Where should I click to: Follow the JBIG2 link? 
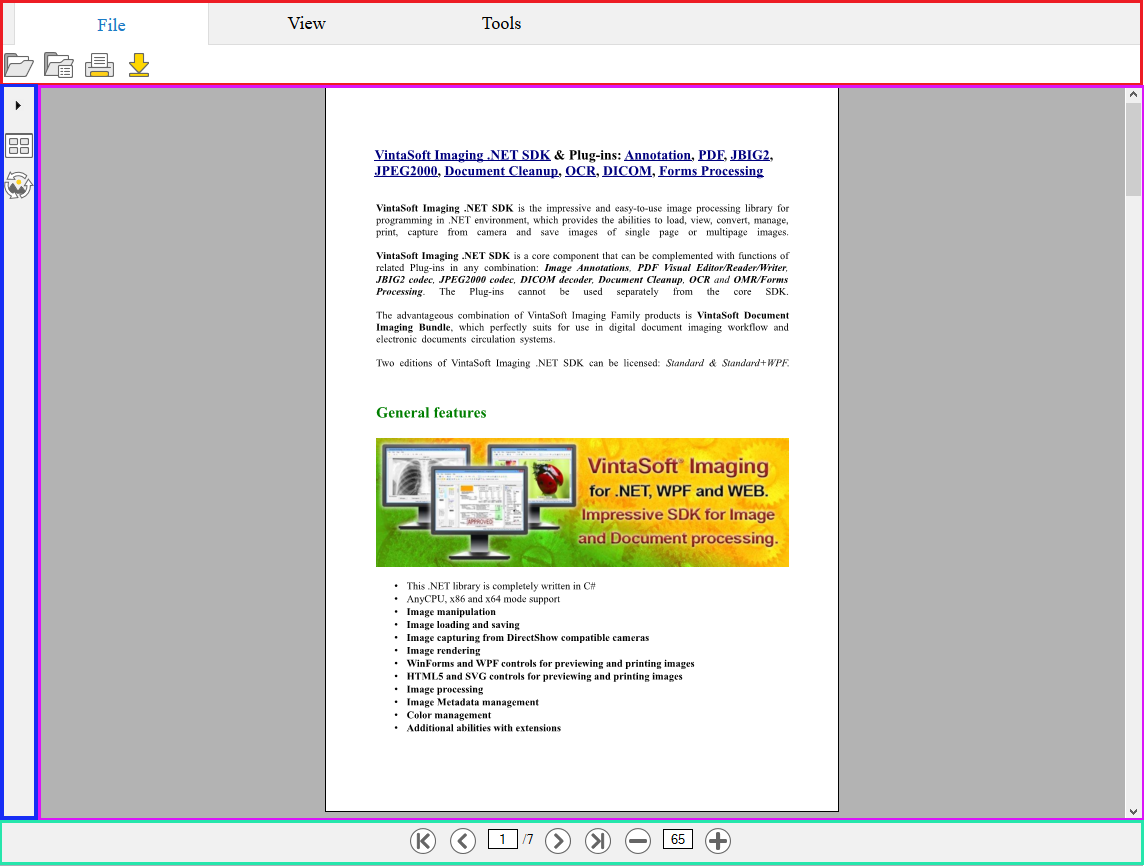click(750, 155)
